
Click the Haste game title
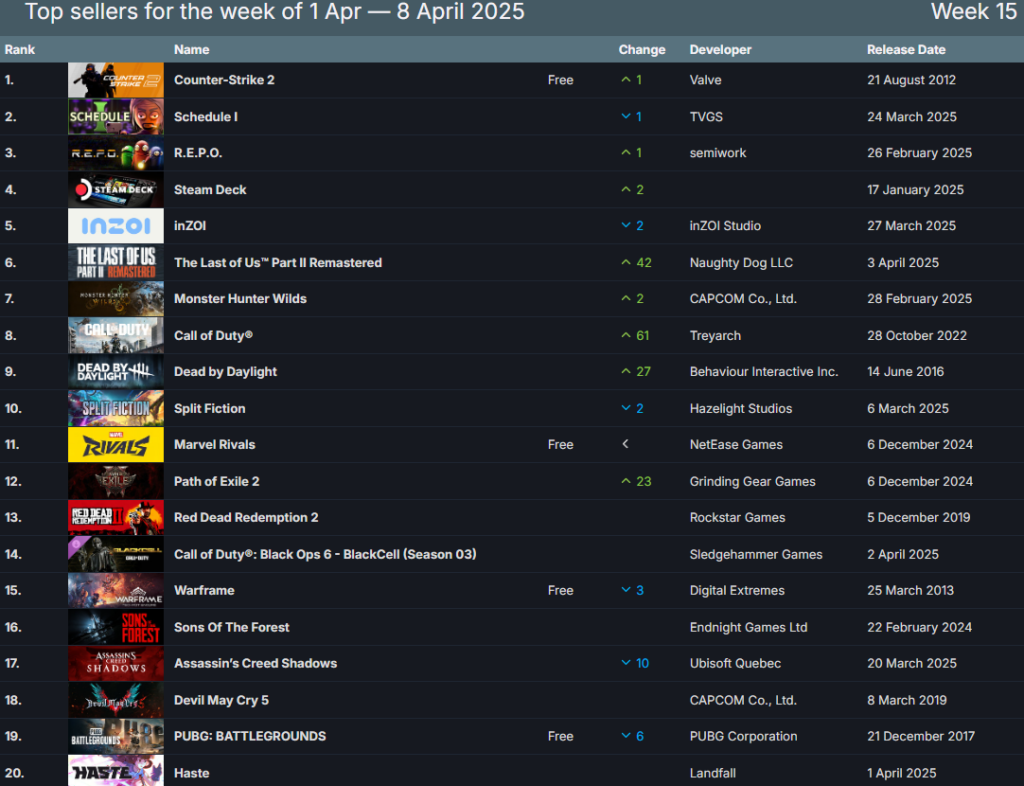point(191,773)
